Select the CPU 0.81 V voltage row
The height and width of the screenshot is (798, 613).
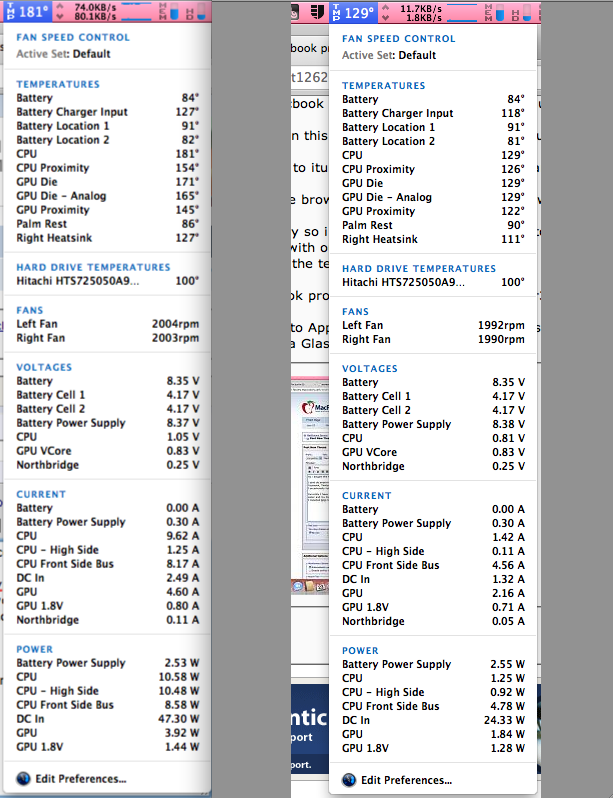tap(433, 438)
